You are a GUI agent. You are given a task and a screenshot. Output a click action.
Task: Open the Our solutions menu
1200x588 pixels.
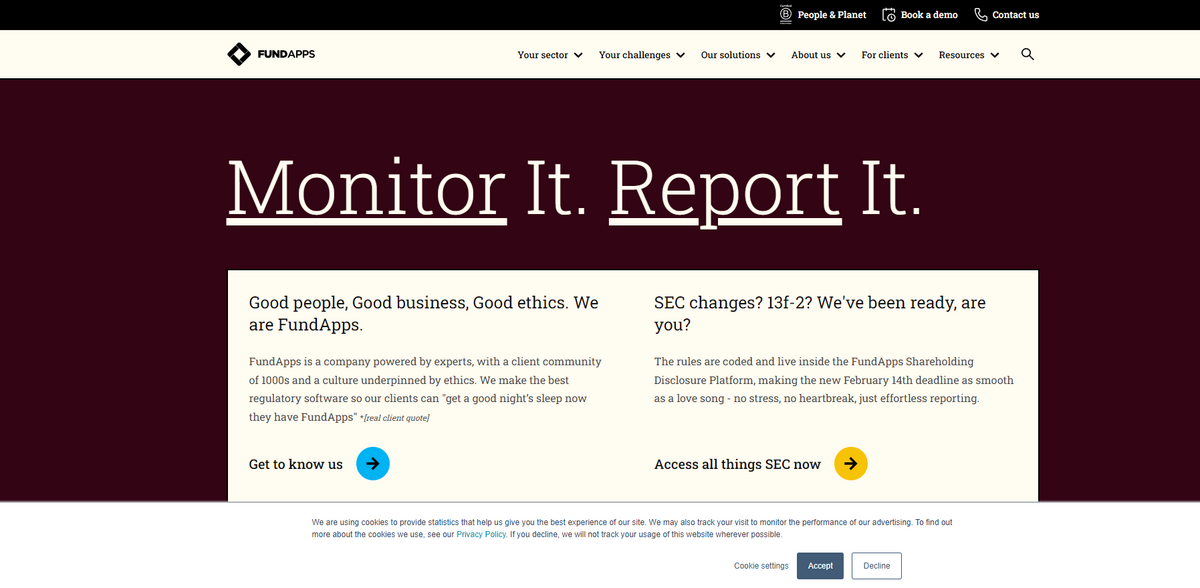click(738, 55)
